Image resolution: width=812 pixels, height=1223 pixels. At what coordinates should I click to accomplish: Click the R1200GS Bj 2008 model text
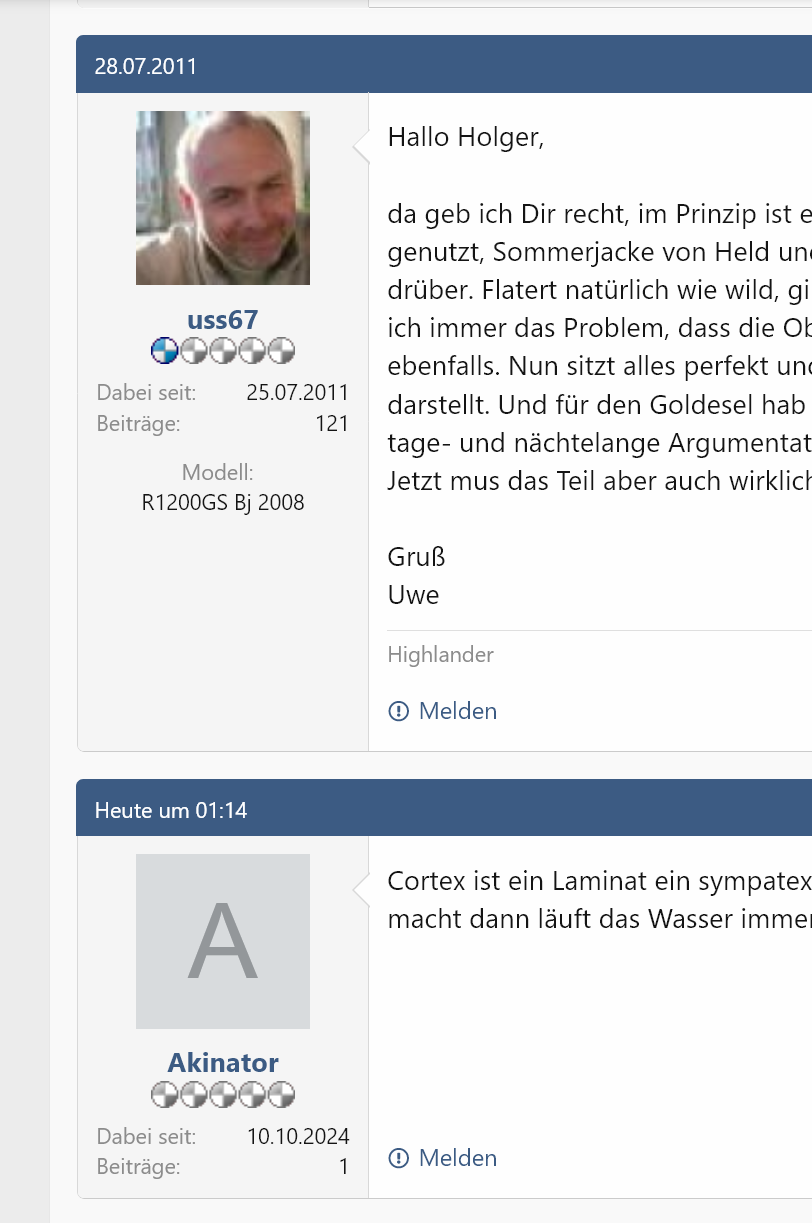coord(223,503)
